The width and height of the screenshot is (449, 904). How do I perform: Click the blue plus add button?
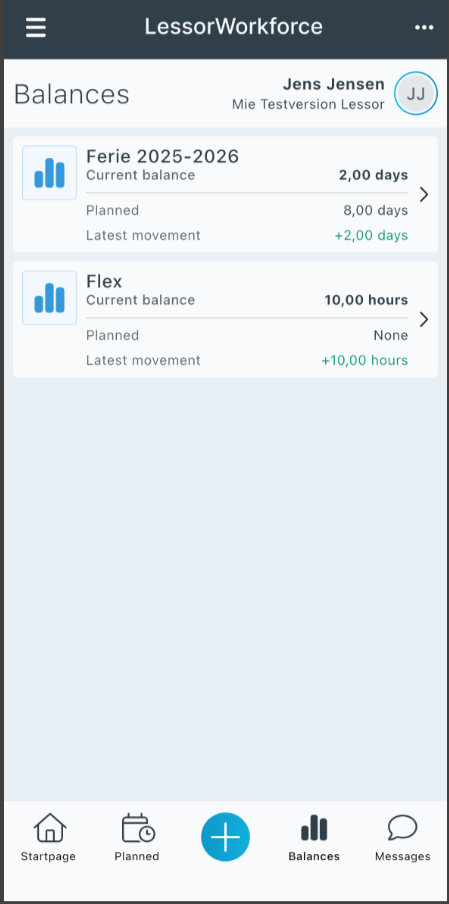click(x=225, y=837)
